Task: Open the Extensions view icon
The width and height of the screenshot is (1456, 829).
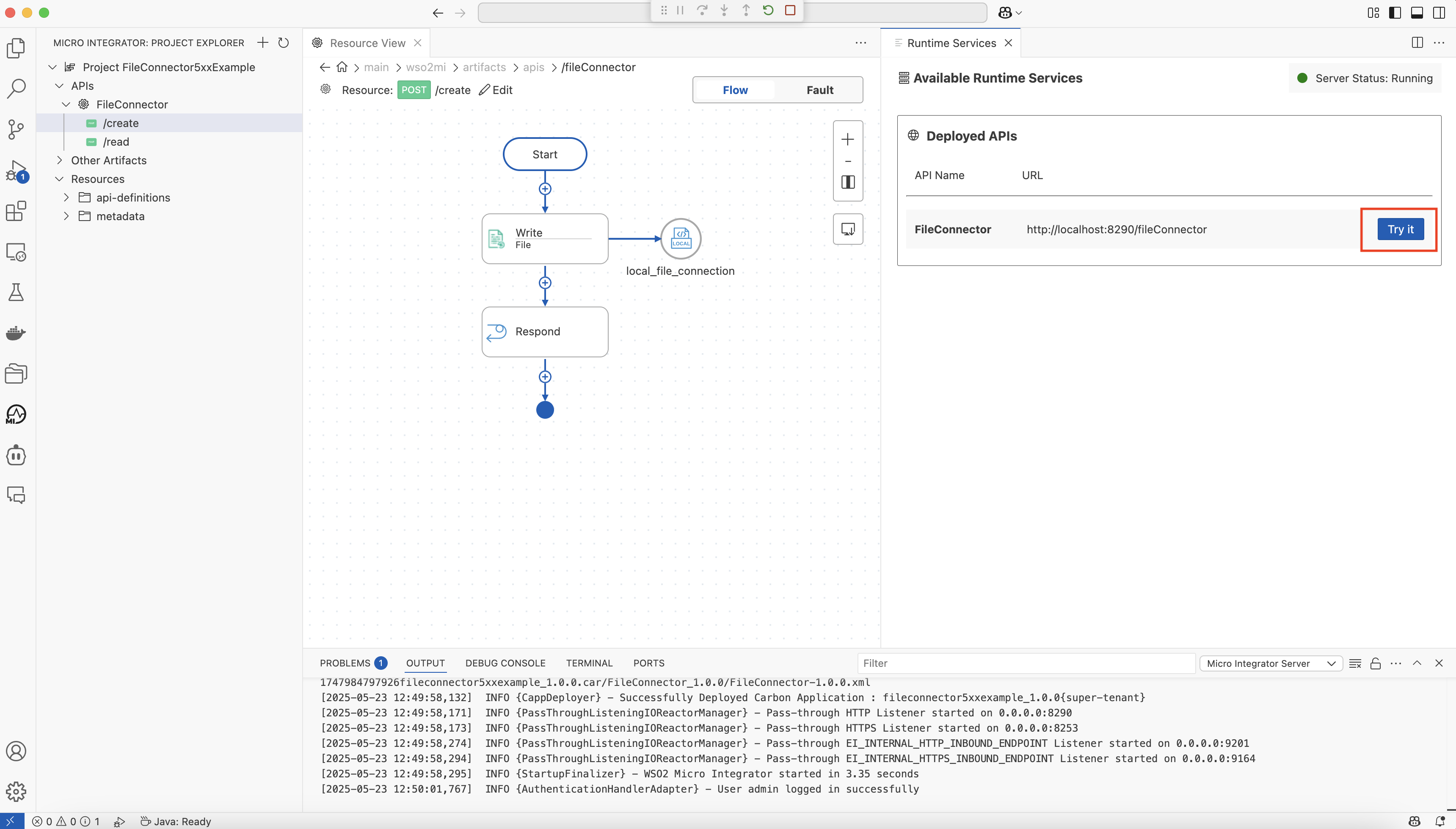Action: coord(16,211)
